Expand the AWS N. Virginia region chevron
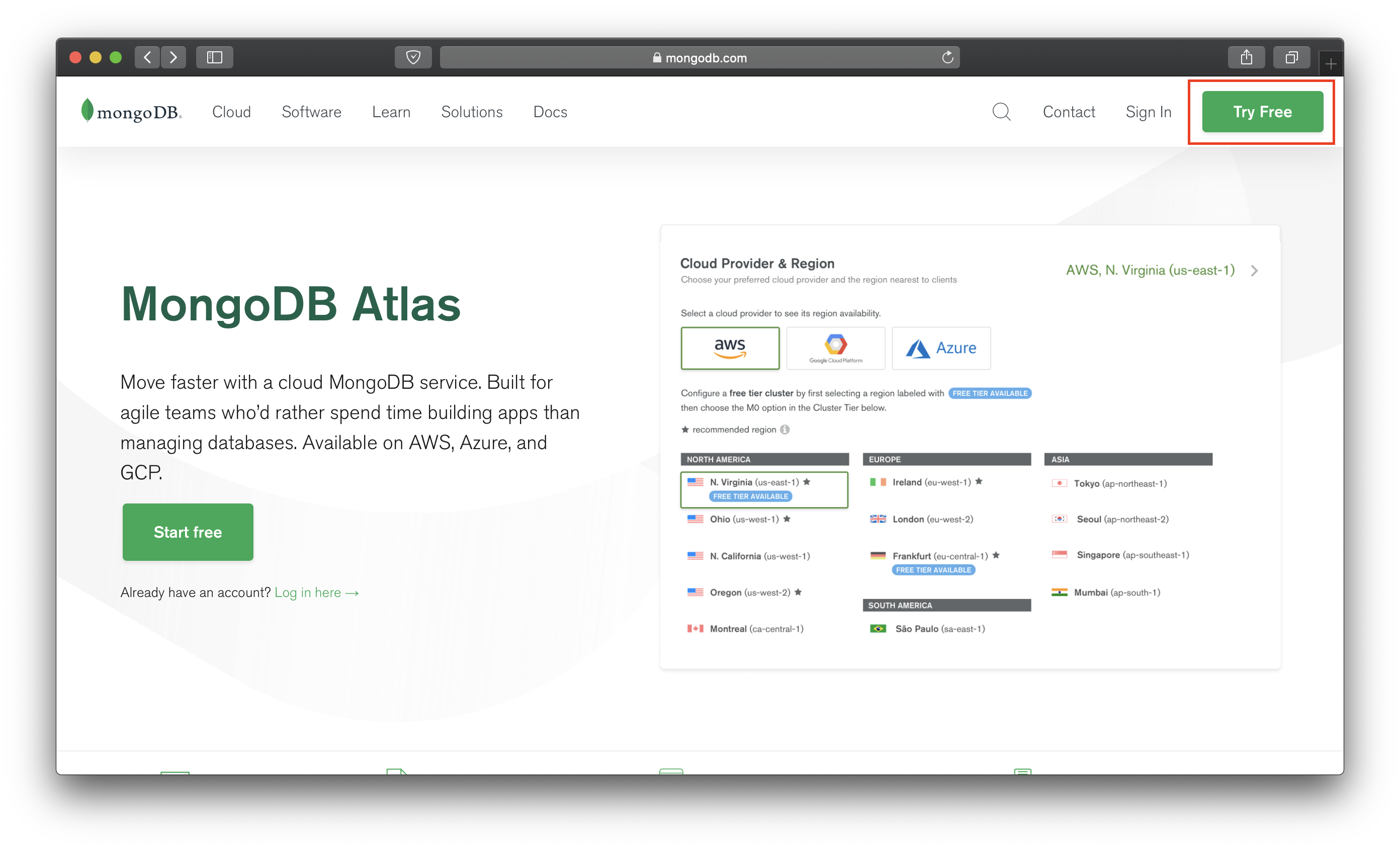The width and height of the screenshot is (1400, 849). tap(1254, 271)
